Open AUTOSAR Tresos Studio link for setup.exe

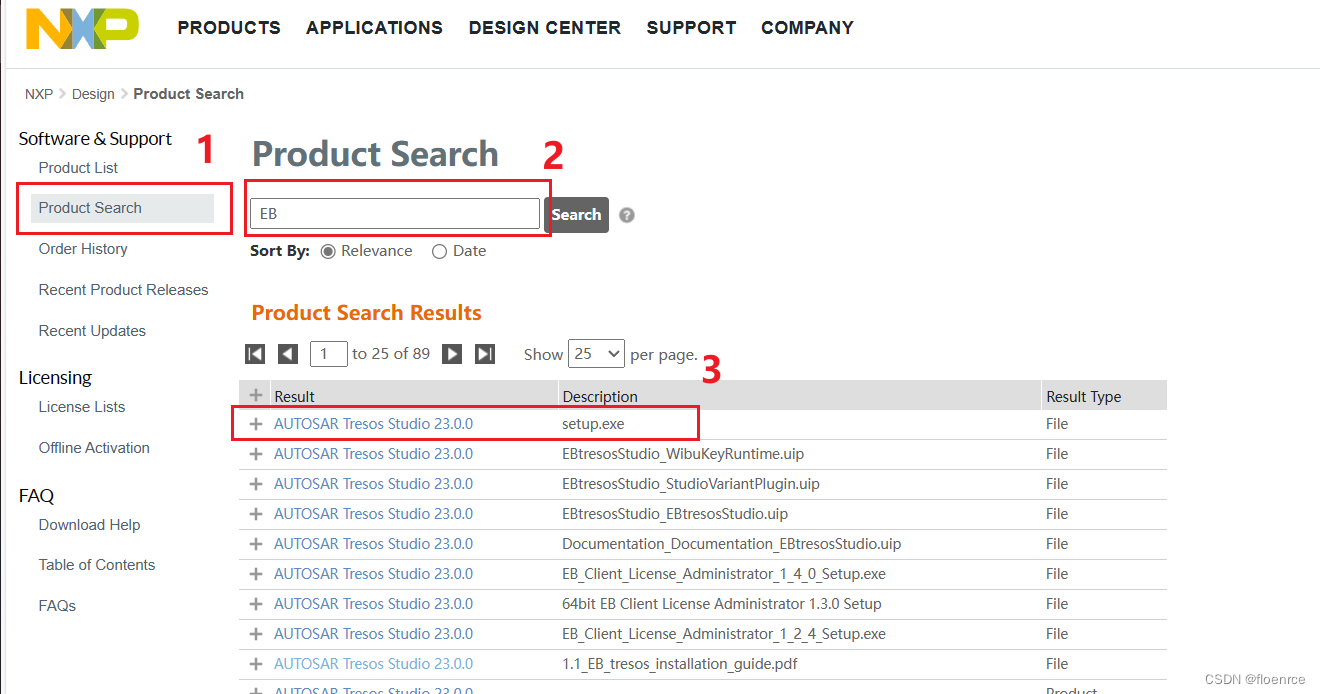pos(373,424)
